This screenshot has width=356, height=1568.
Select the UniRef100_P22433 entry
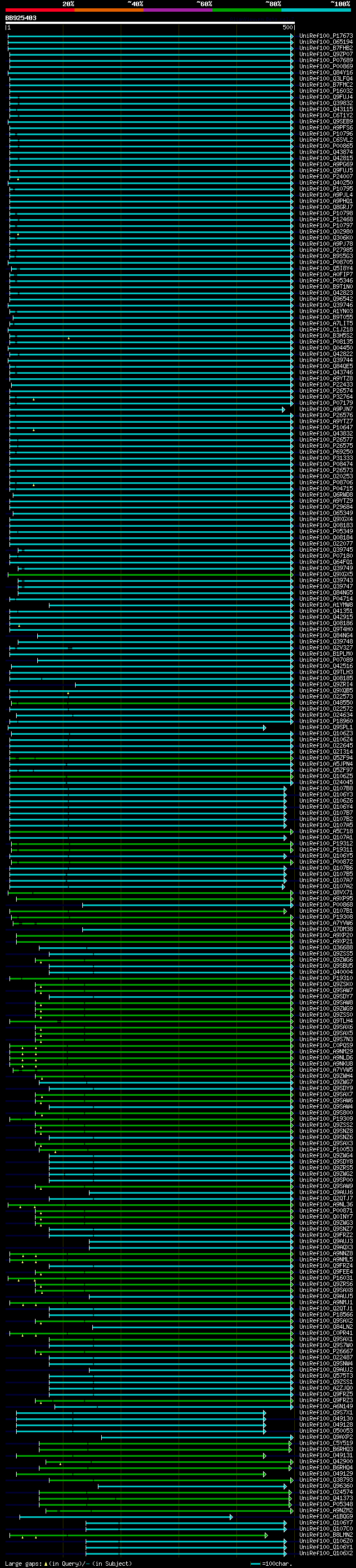coord(325,385)
